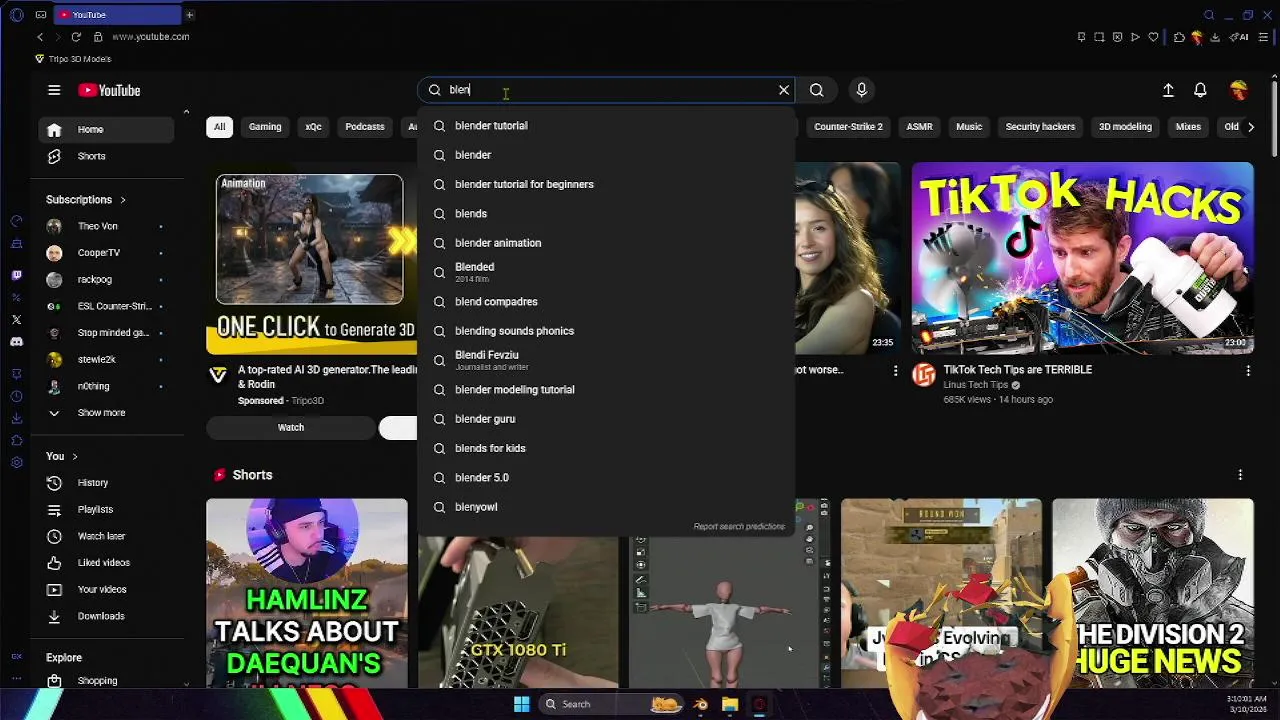Screen dimensions: 1280x720
Task: Select the Counter-Strike 2 filter chip
Action: click(x=848, y=127)
